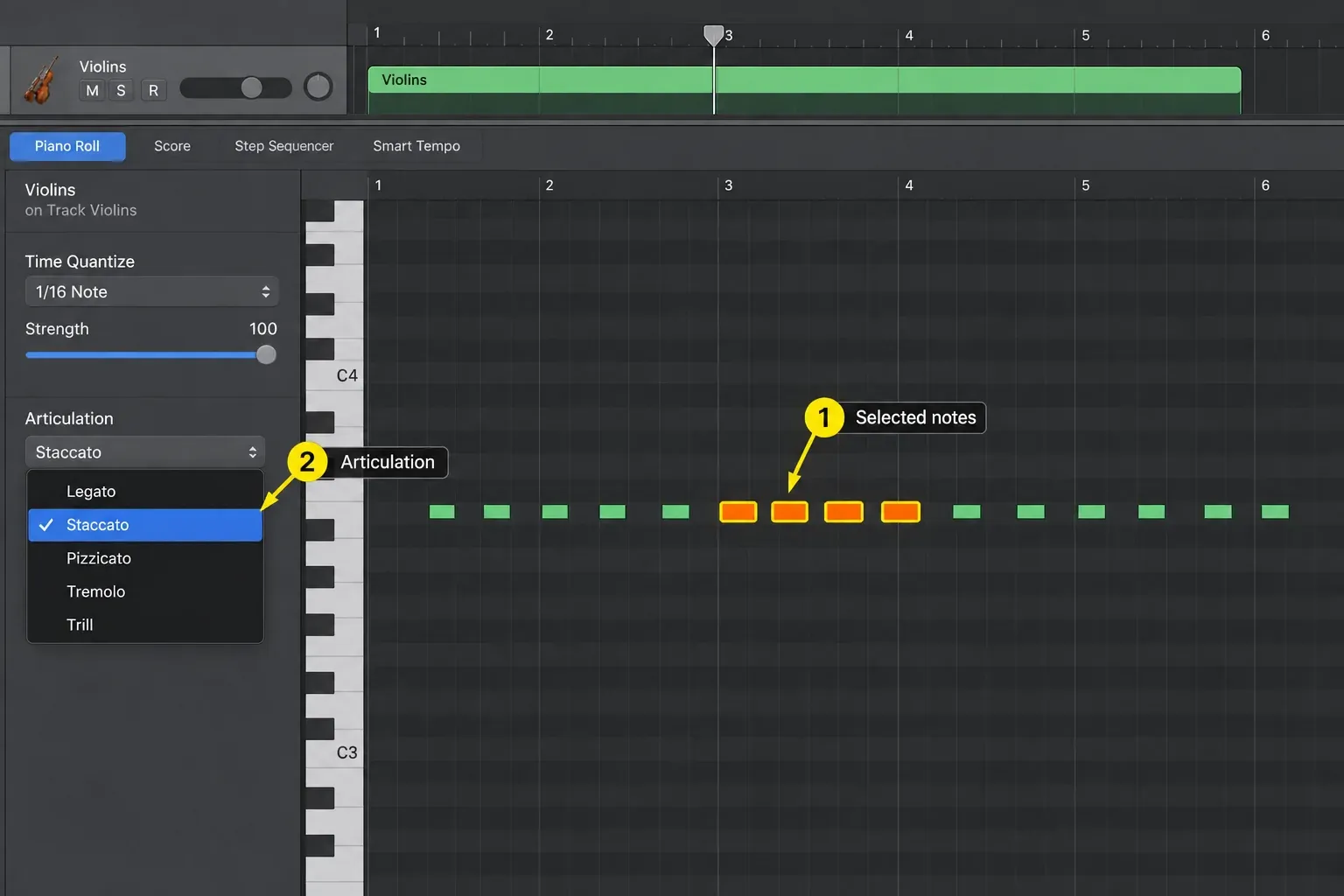Choose Trill from articulation menu
1344x896 pixels.
coord(145,625)
